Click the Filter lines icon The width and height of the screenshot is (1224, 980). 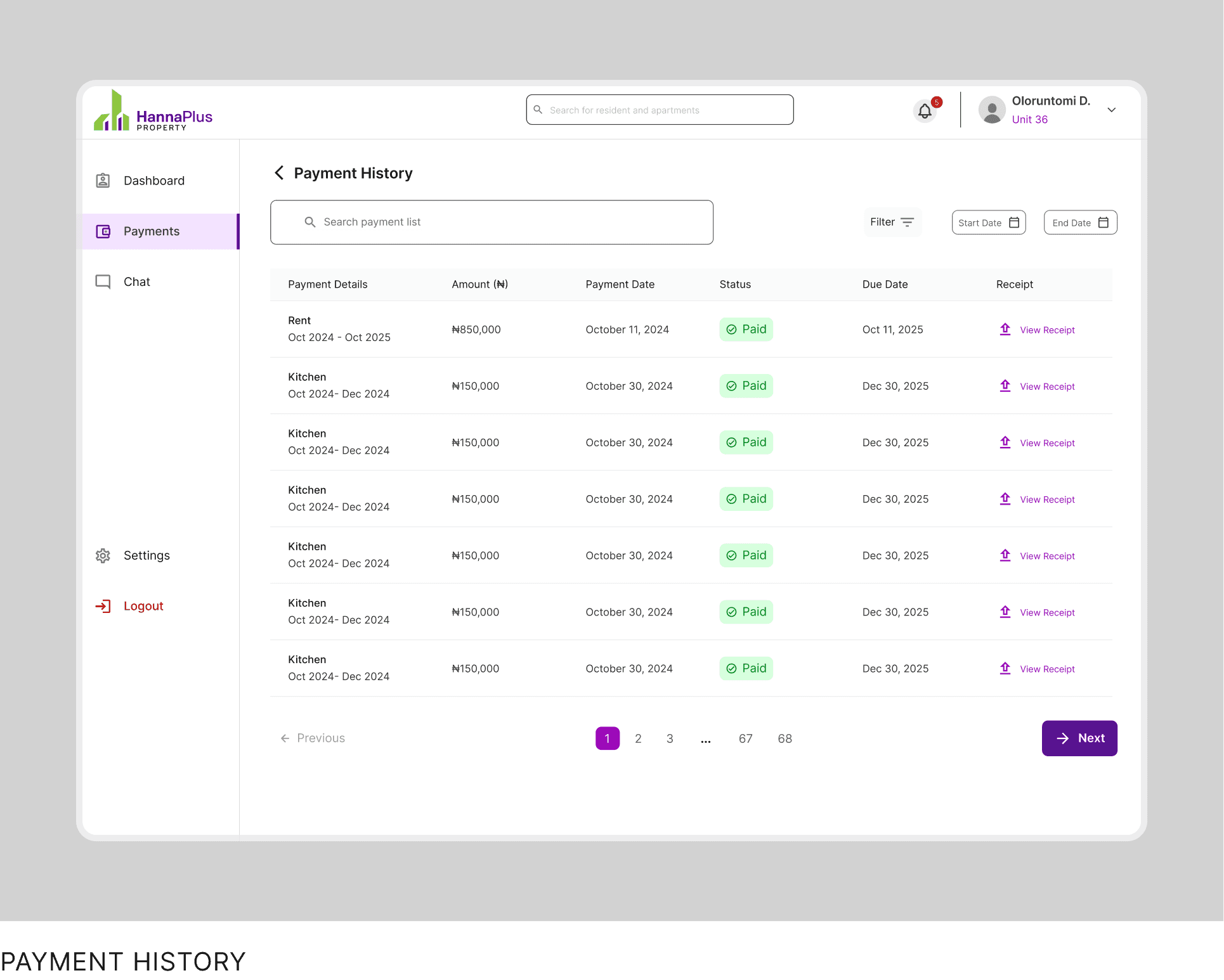pos(908,222)
